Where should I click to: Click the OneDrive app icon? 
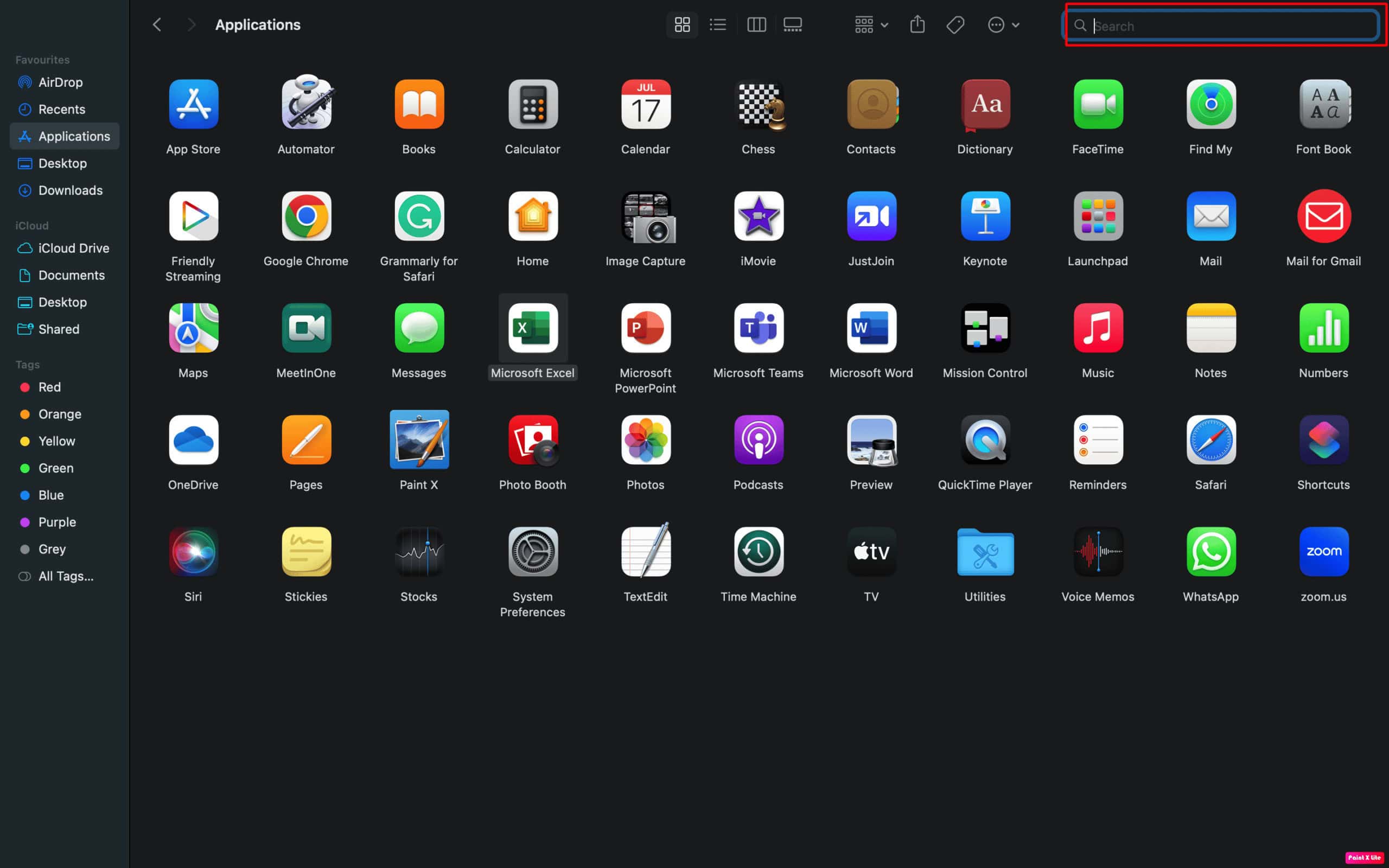pyautogui.click(x=193, y=440)
